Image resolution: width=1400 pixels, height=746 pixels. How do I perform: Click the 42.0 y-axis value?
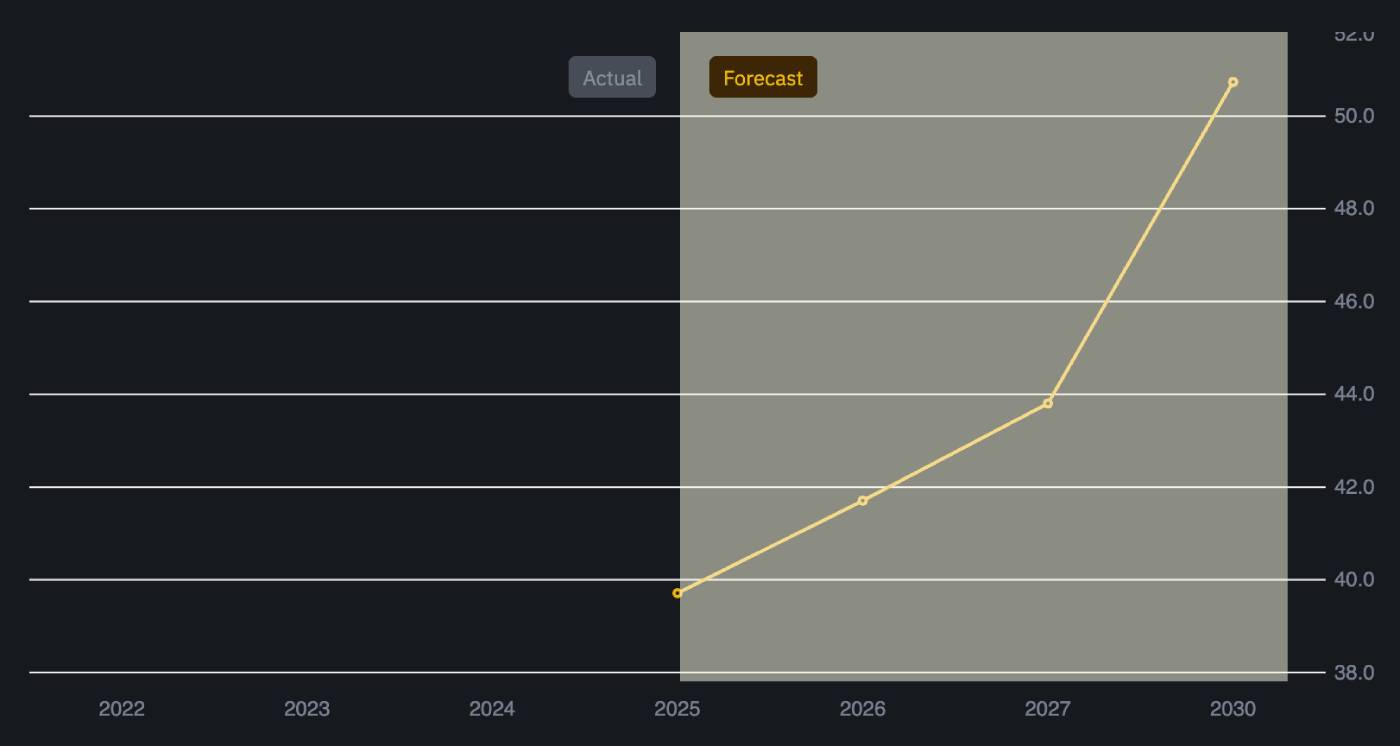point(1354,487)
